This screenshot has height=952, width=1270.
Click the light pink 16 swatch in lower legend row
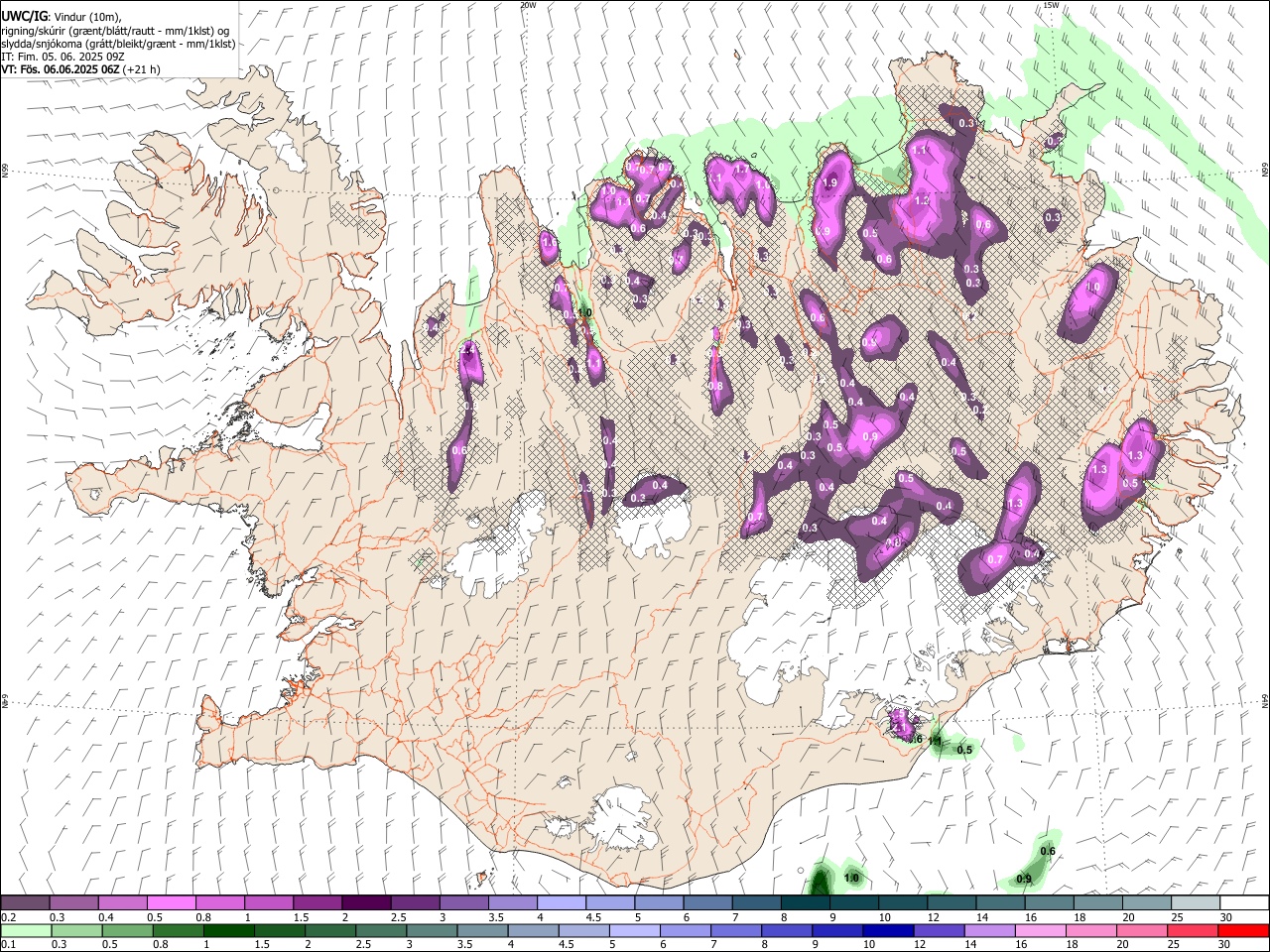(1040, 930)
